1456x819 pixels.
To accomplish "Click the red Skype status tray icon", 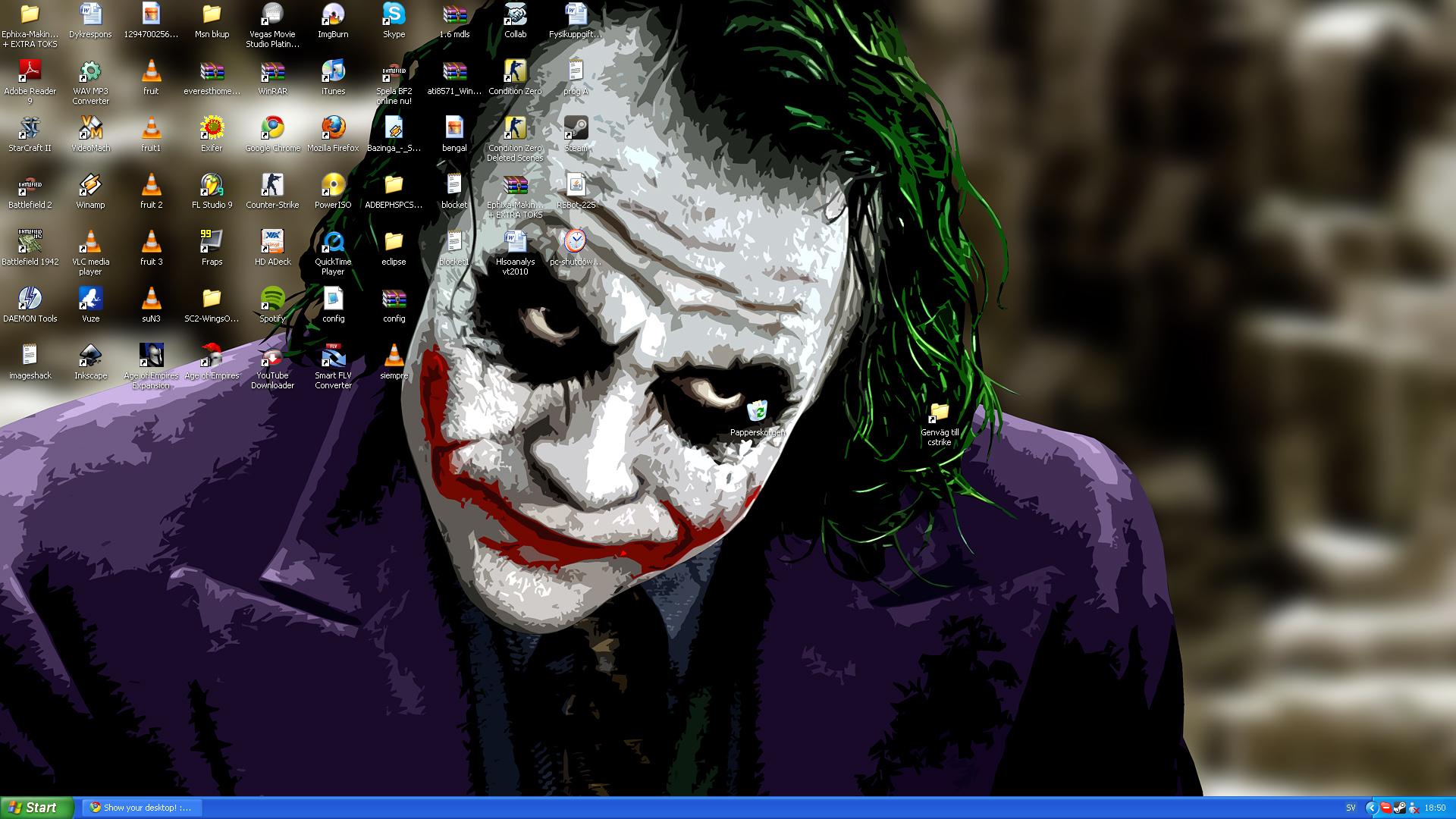I will pyautogui.click(x=1385, y=808).
